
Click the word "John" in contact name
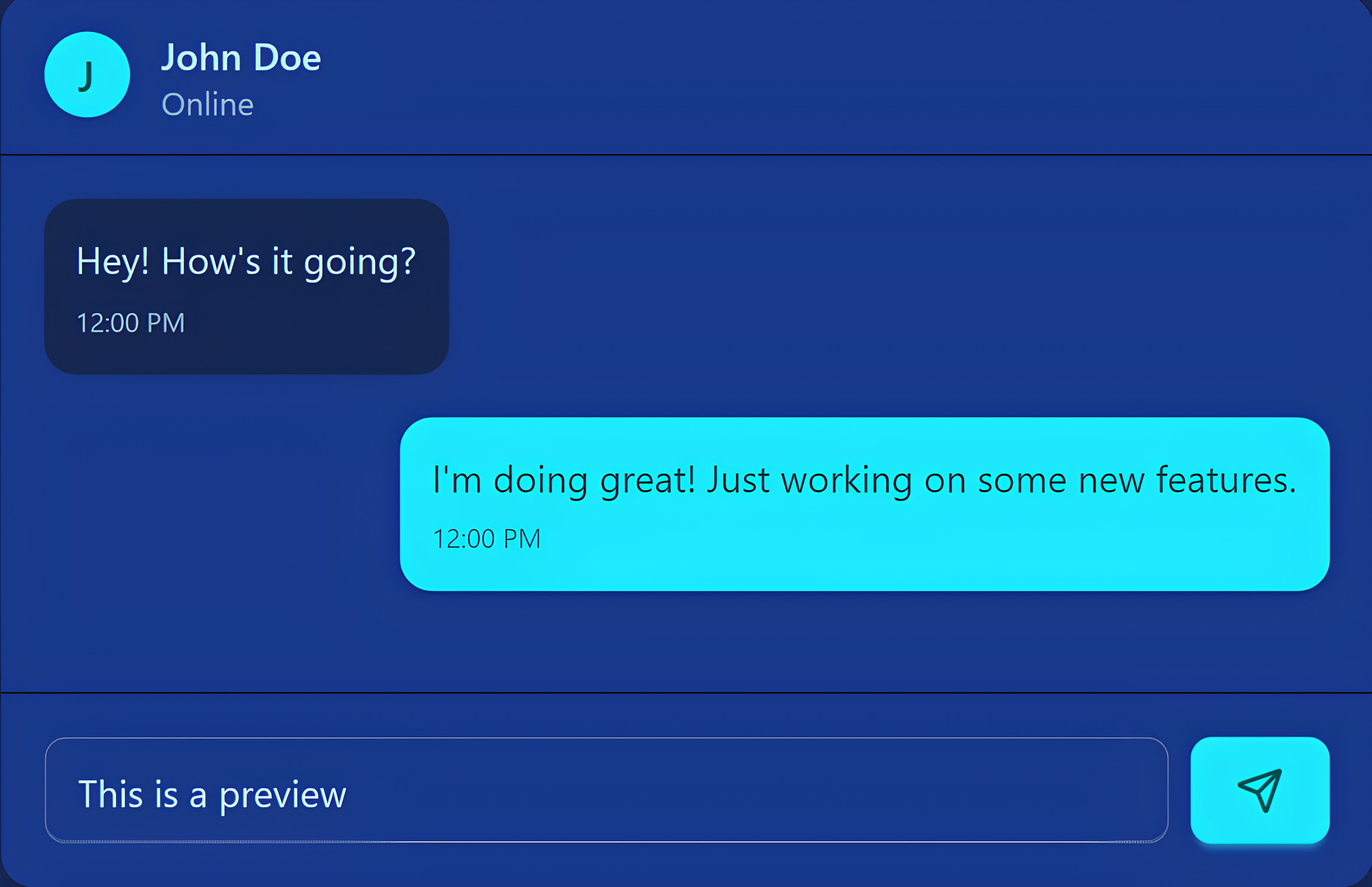click(x=201, y=58)
